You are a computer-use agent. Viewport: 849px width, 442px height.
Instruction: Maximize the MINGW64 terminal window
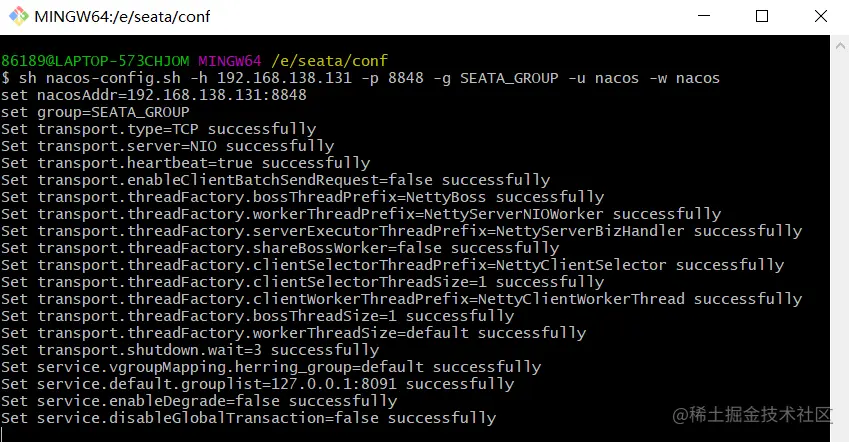click(x=762, y=16)
